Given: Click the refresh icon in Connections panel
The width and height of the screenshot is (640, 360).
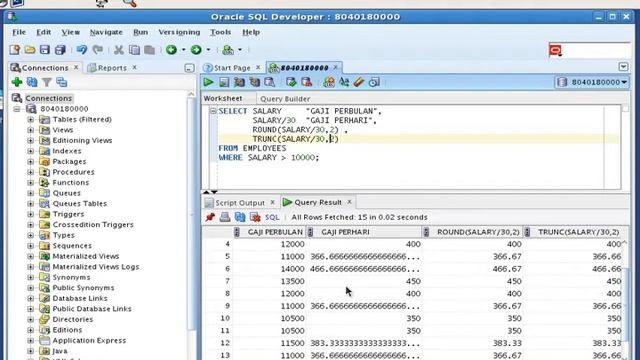Looking at the screenshot, I should click(x=32, y=82).
